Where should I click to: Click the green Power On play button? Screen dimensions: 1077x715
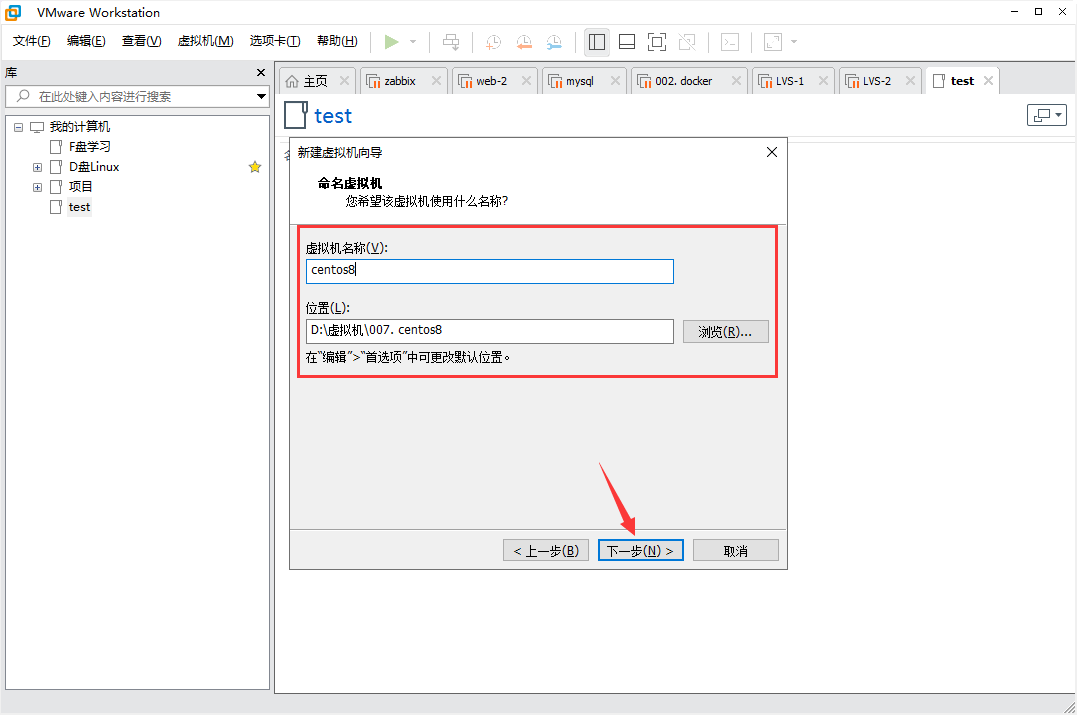(x=392, y=42)
